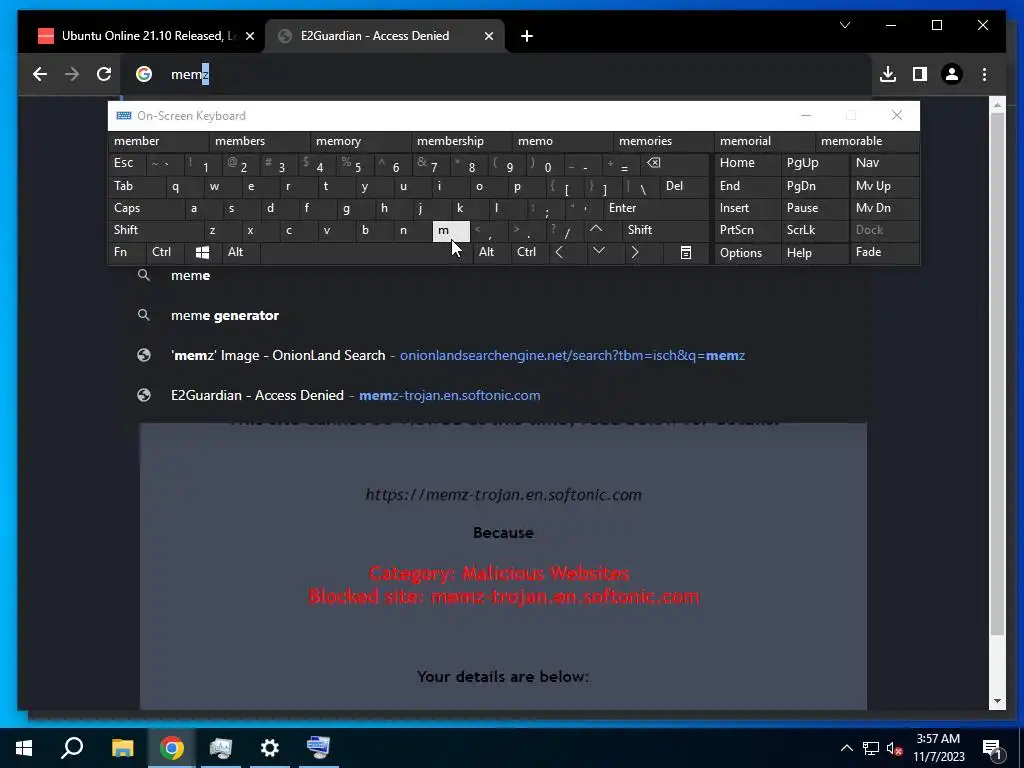Click the backspace key on On-Screen Keyboard
The width and height of the screenshot is (1024, 768).
[653, 163]
